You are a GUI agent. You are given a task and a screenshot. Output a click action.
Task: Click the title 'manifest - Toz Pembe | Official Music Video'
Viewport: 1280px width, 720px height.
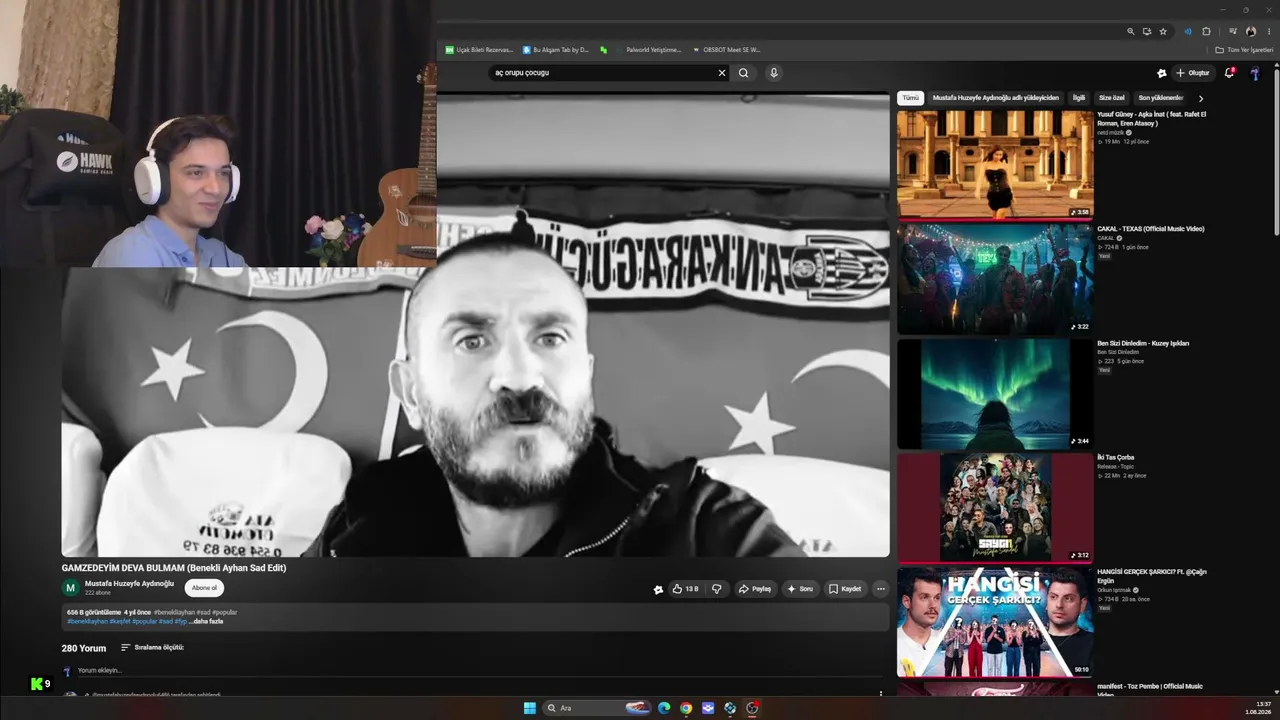tap(1150, 690)
